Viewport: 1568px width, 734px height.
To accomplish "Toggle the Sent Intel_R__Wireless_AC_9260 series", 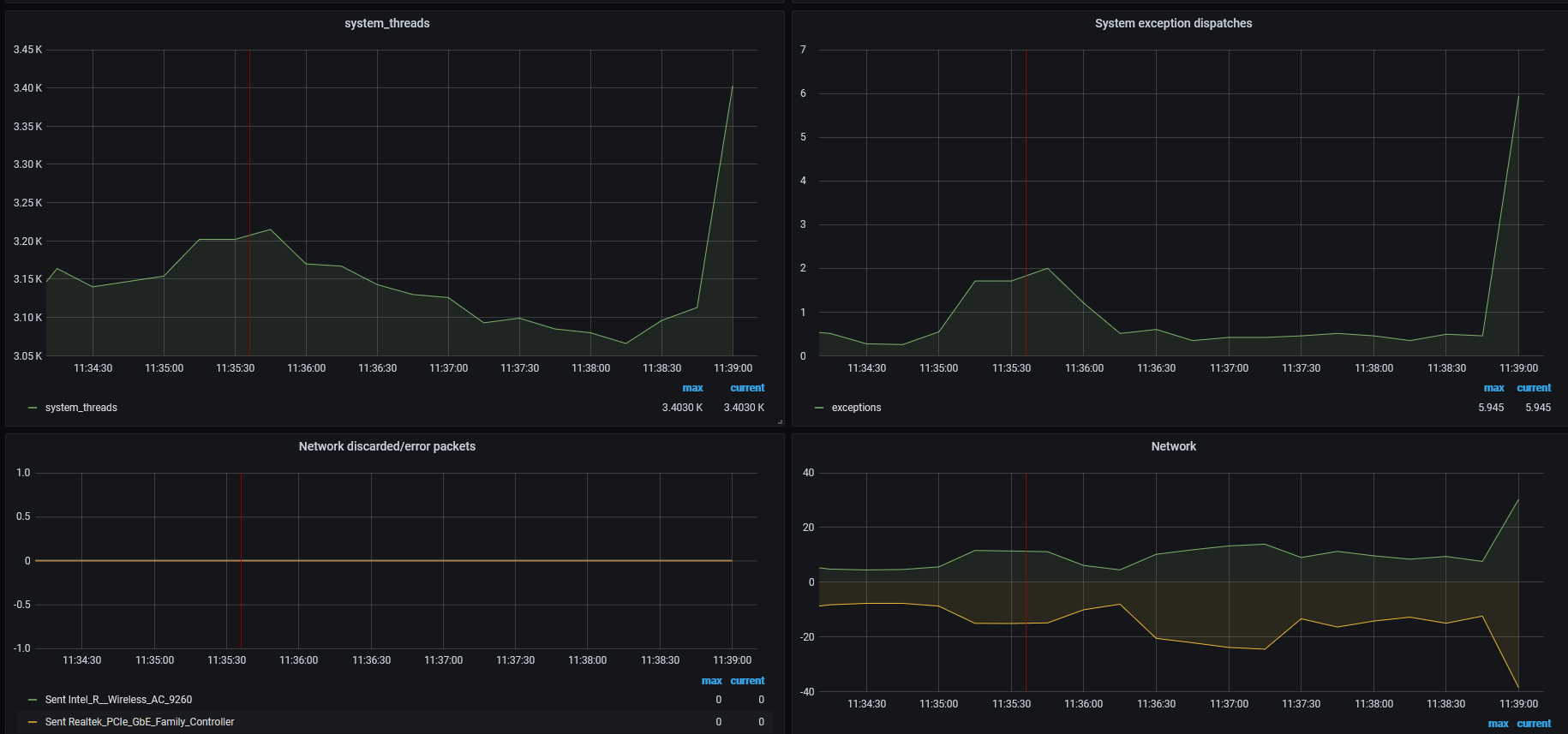I will pyautogui.click(x=118, y=700).
